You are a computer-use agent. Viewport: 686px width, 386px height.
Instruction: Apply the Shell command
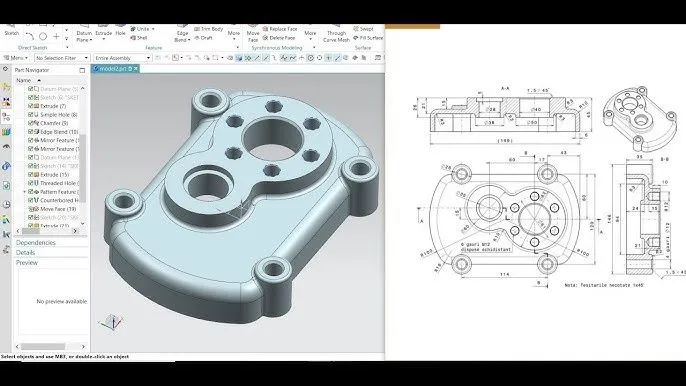[x=139, y=38]
